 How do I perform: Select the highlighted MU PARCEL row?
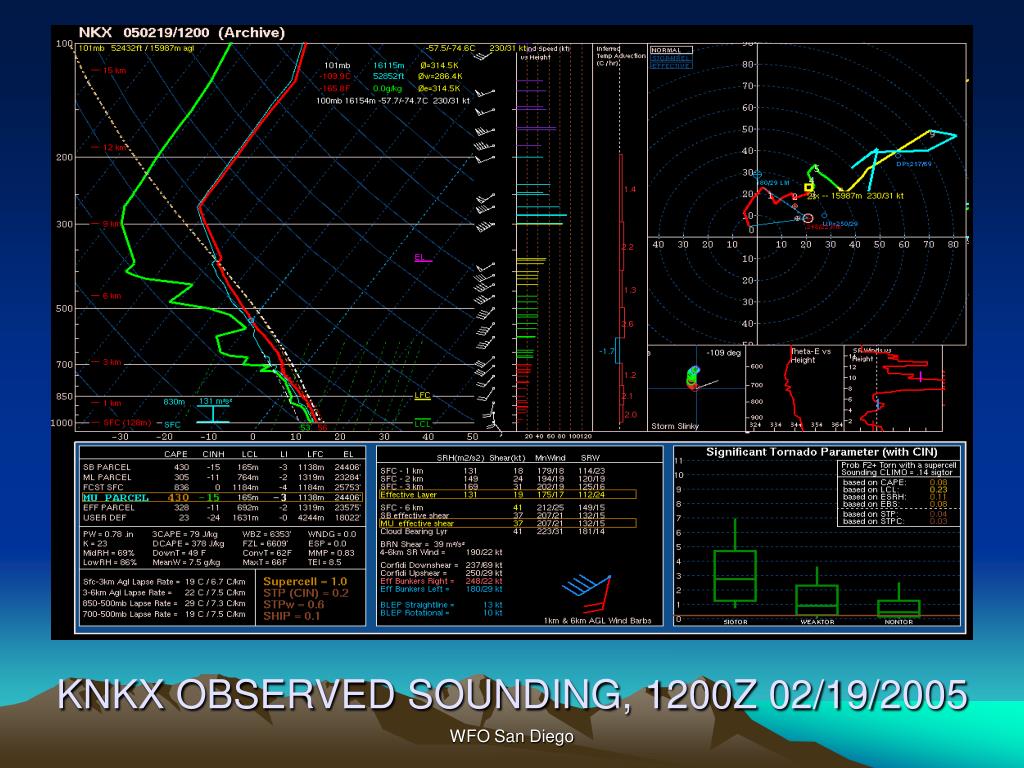221,498
